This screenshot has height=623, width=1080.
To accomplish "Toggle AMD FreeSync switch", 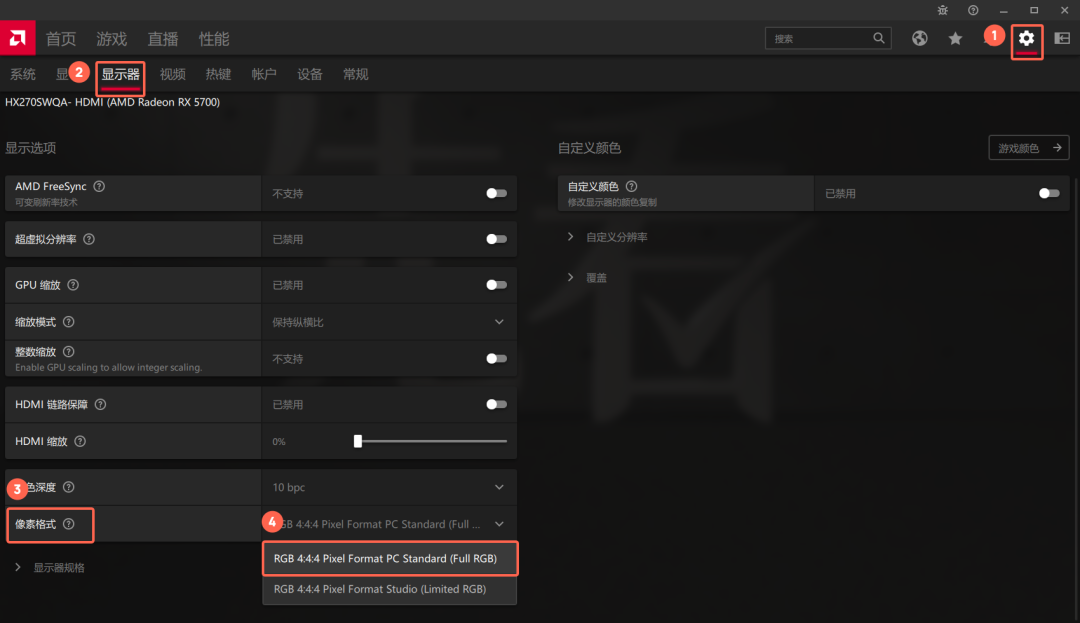I will tap(496, 193).
